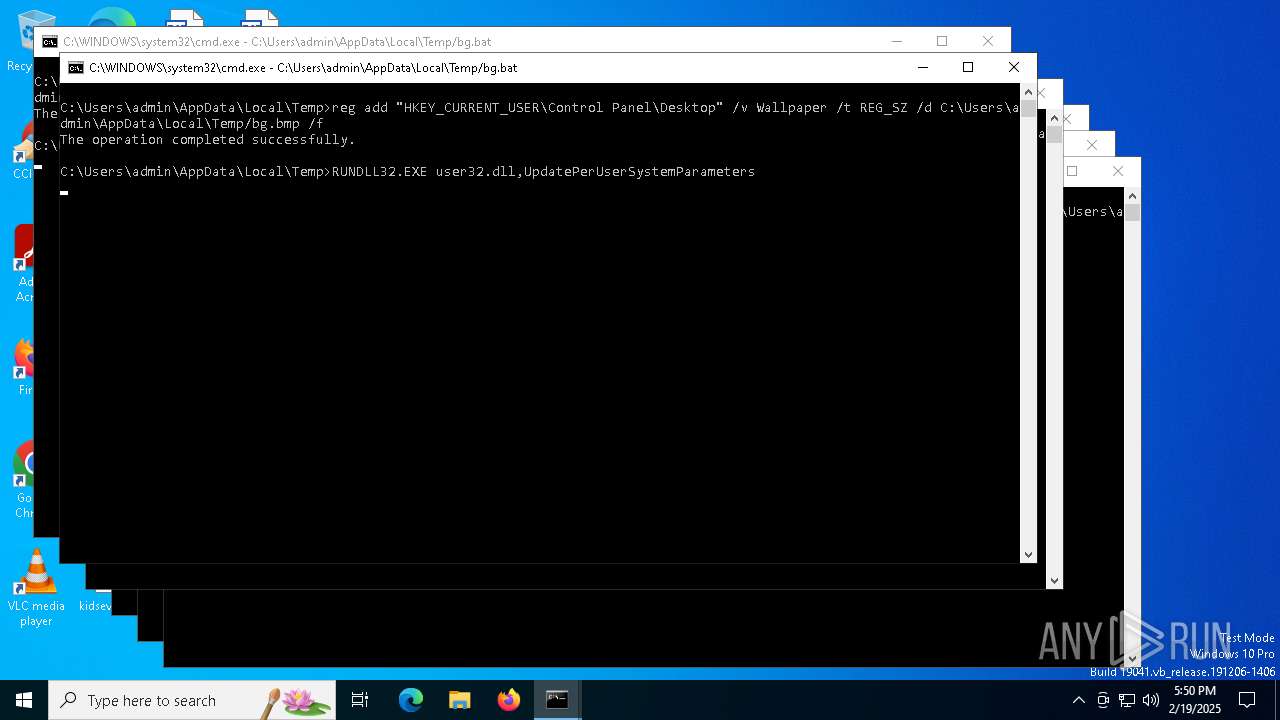Maximize the front cmd.exe window
The height and width of the screenshot is (720, 1280).
coord(968,67)
